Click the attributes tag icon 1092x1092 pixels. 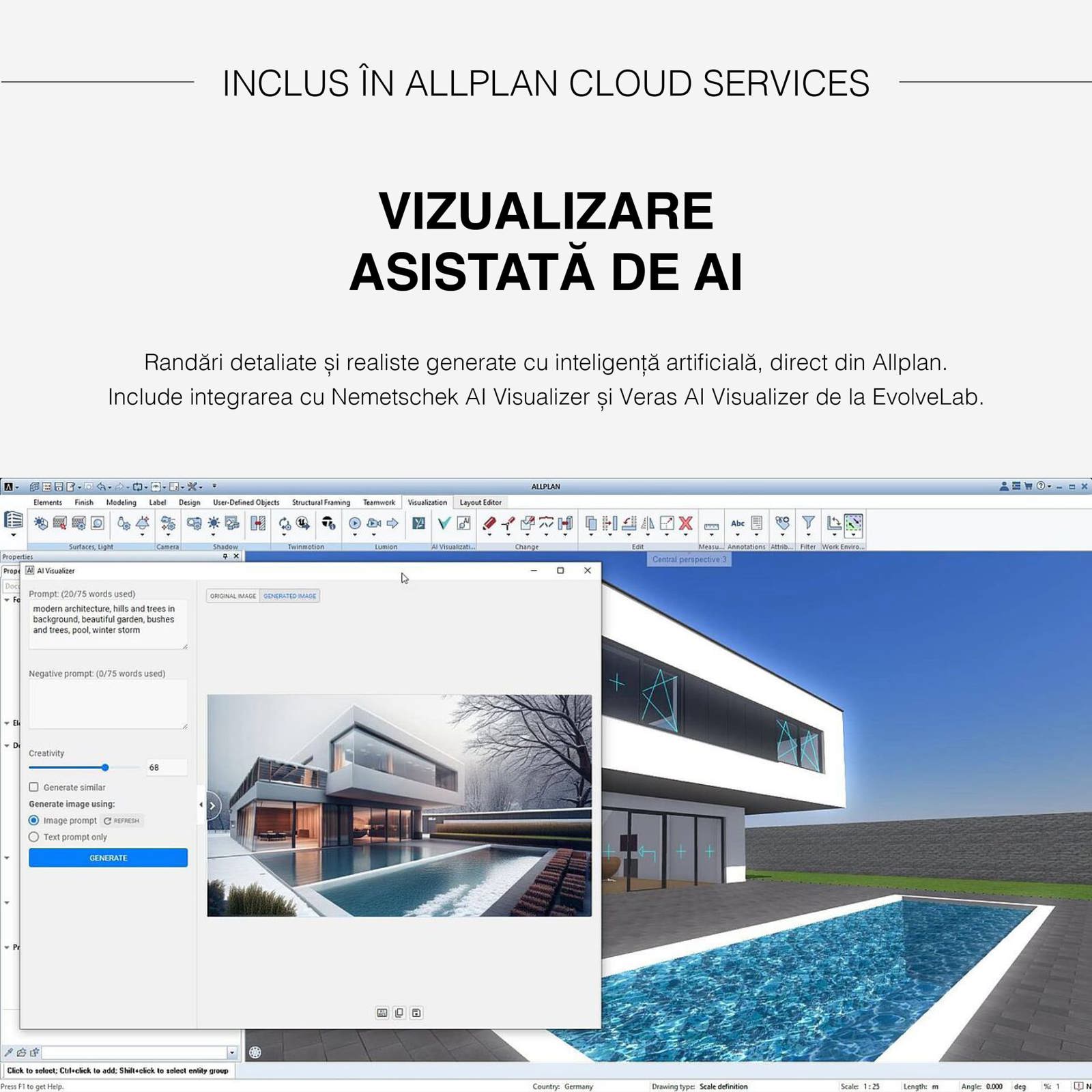click(x=783, y=523)
